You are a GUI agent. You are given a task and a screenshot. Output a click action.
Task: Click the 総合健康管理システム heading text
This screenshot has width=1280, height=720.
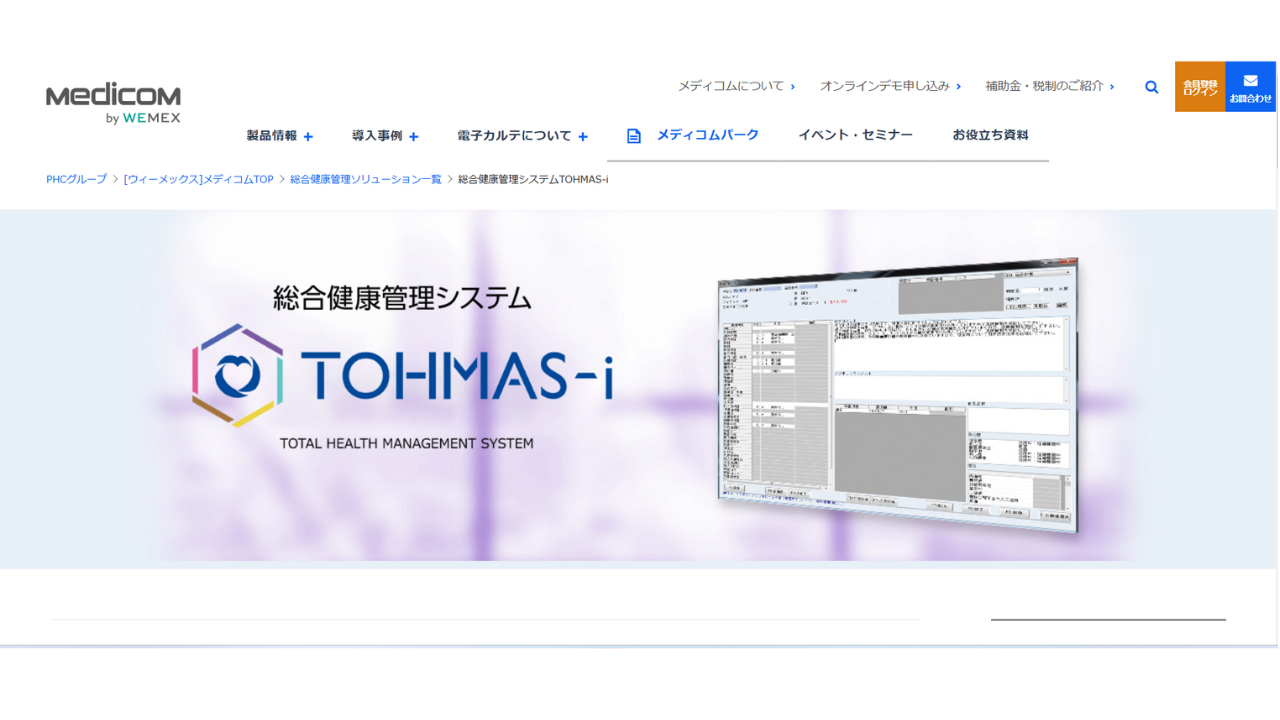(402, 297)
